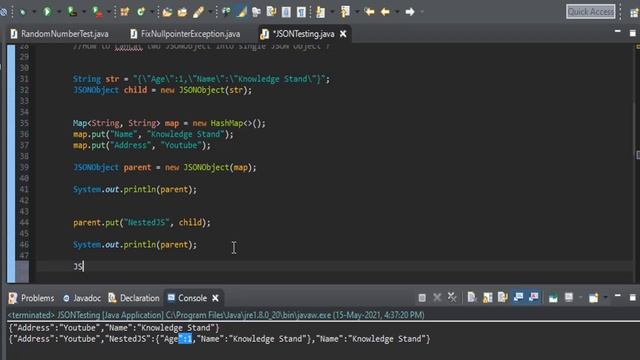This screenshot has height=360, width=640.
Task: Toggle Mark Occurrences highlighted toolbar icon
Action: 241,12
